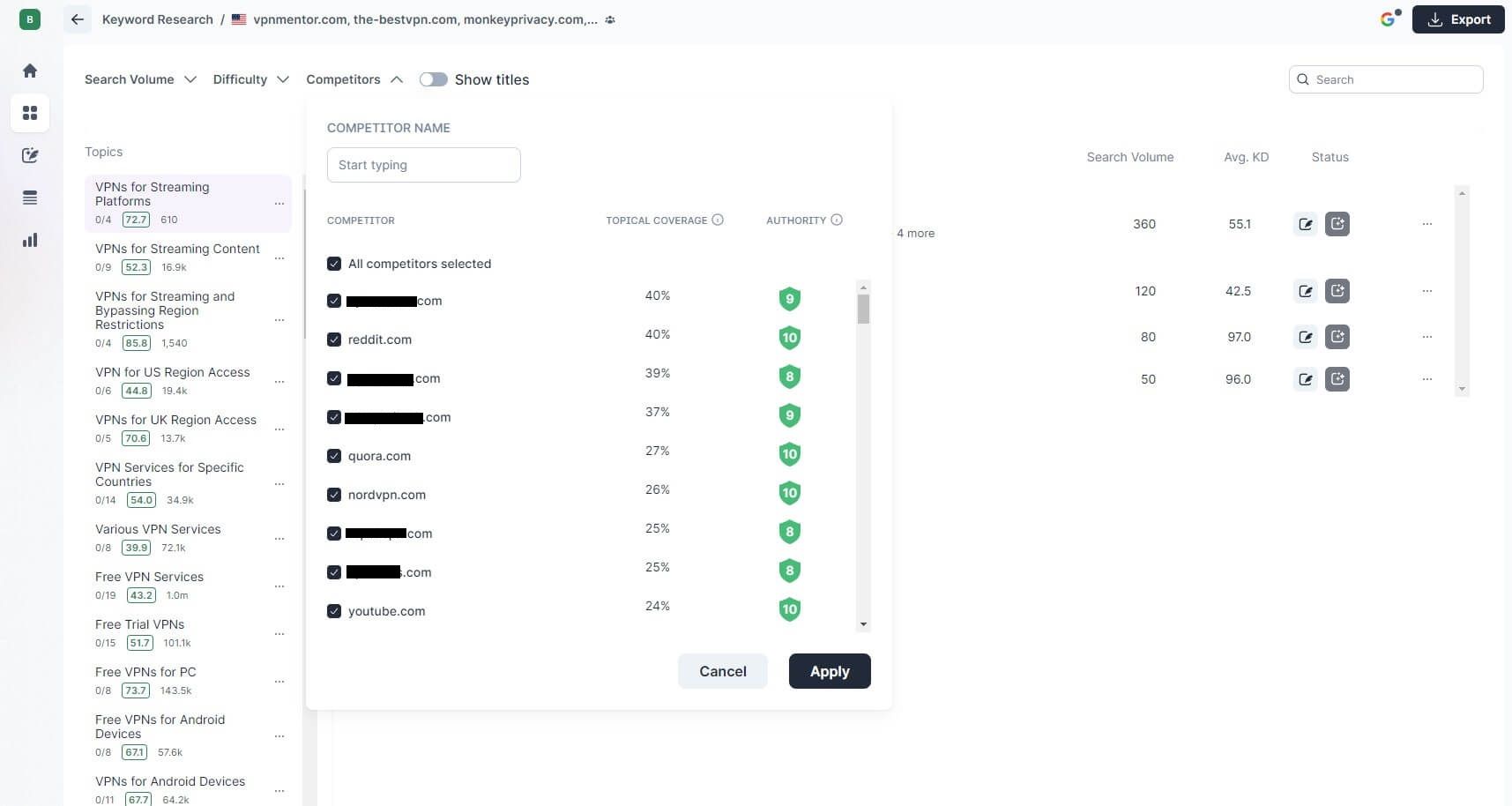Click export icon for row with 80 volume
This screenshot has width=1512, height=806.
[1337, 337]
